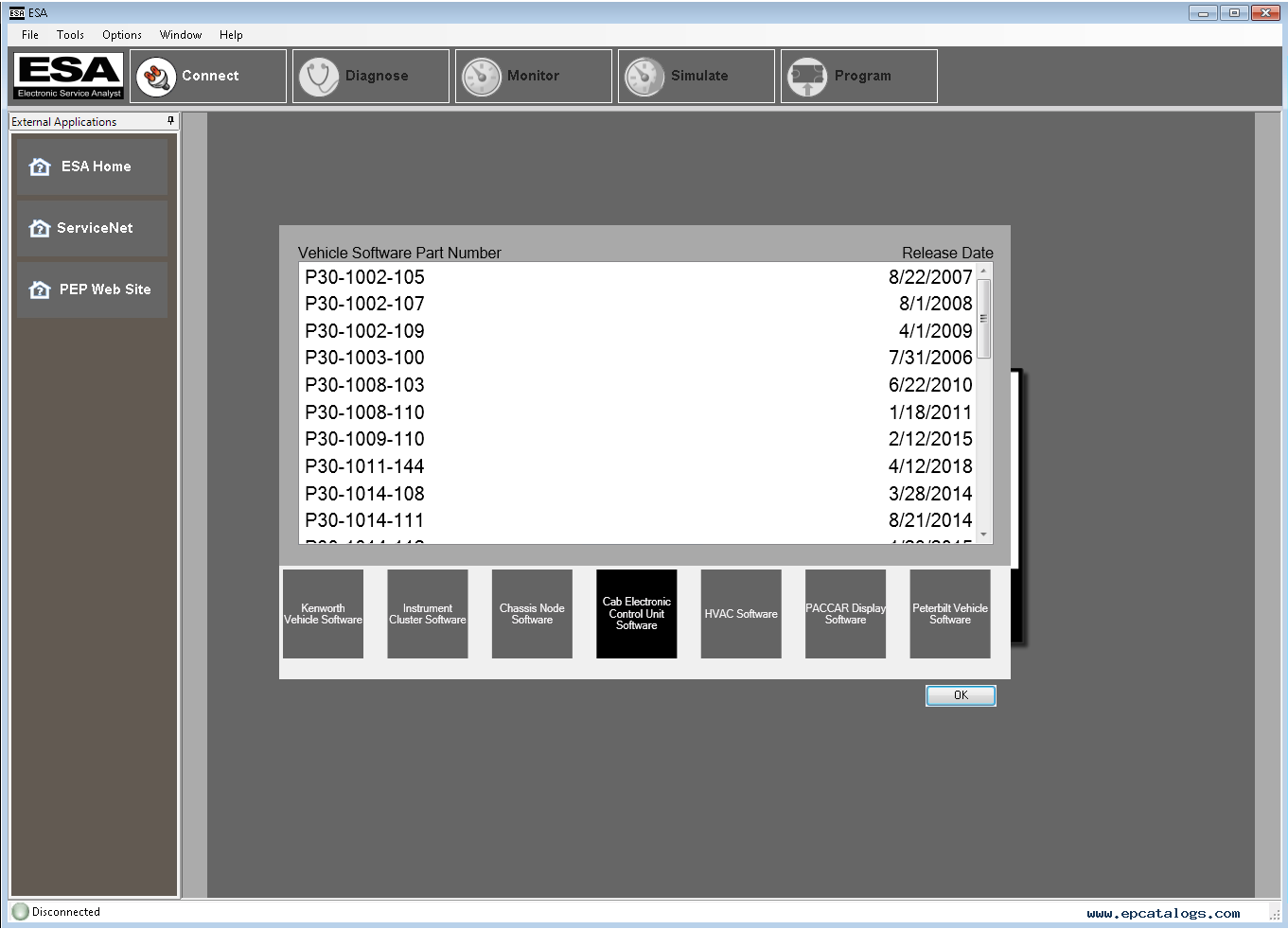
Task: Click the Simulate dial icon
Action: point(645,77)
